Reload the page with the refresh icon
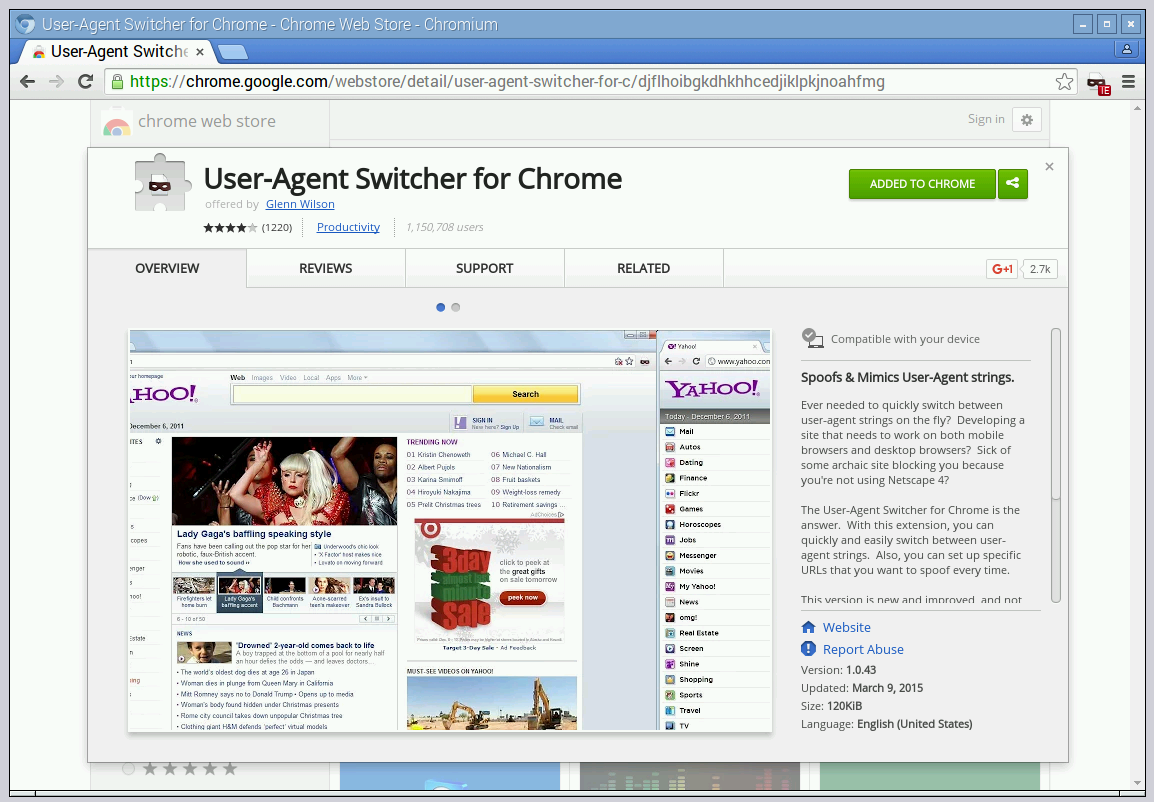This screenshot has width=1154, height=802. [85, 82]
